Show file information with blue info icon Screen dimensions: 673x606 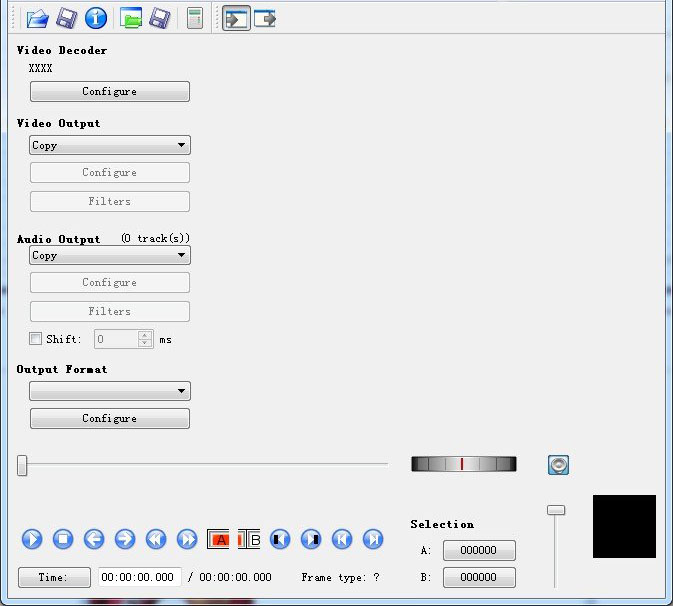96,19
